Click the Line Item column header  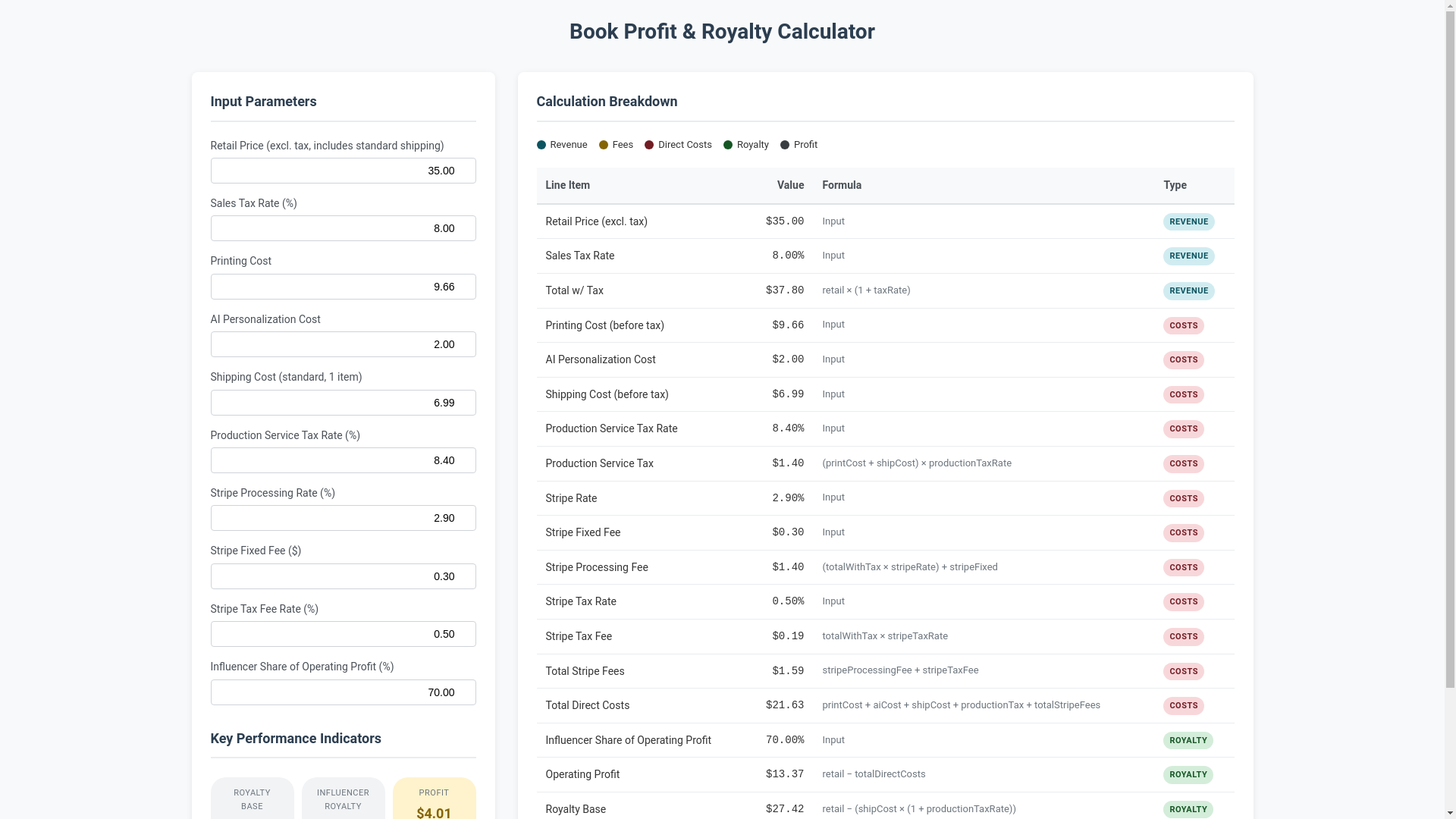click(567, 185)
